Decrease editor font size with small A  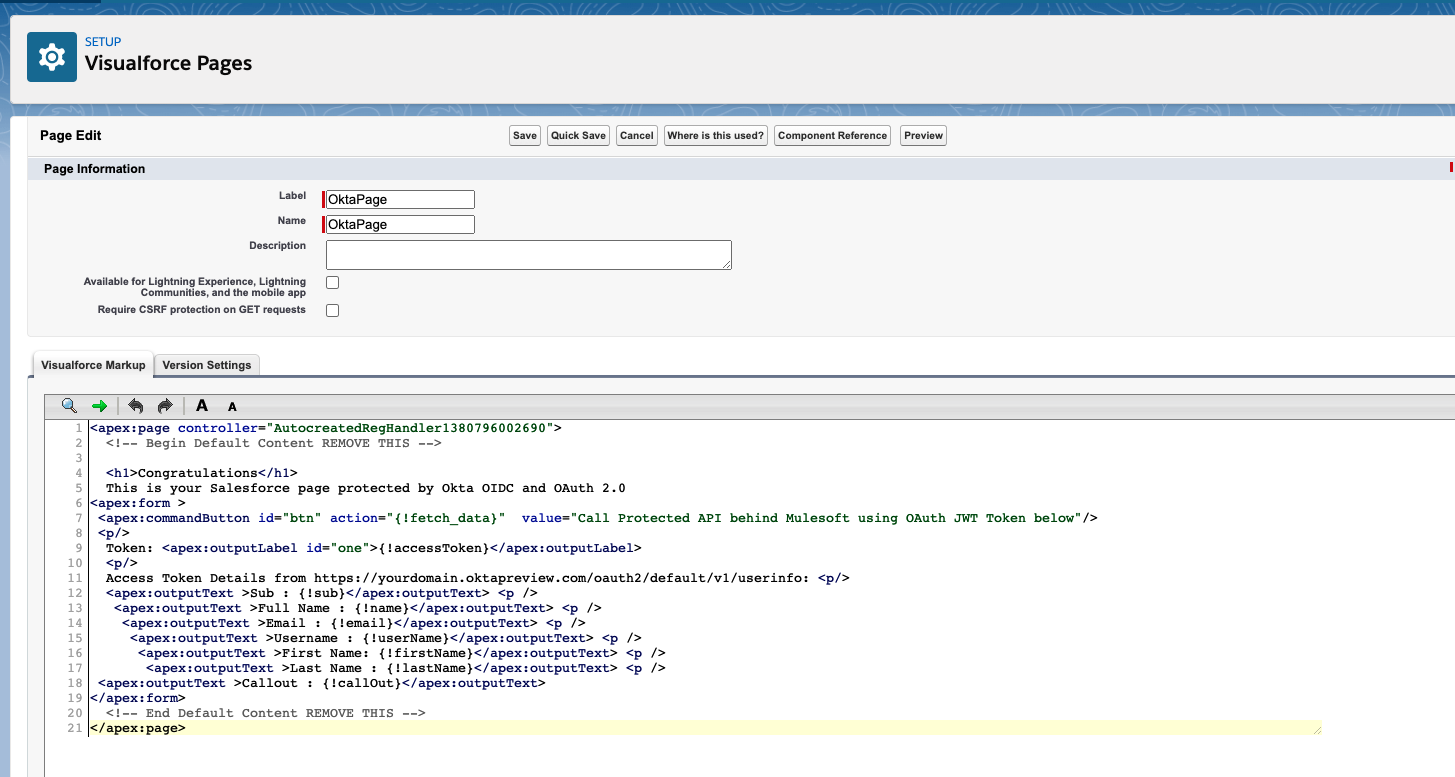click(x=232, y=407)
